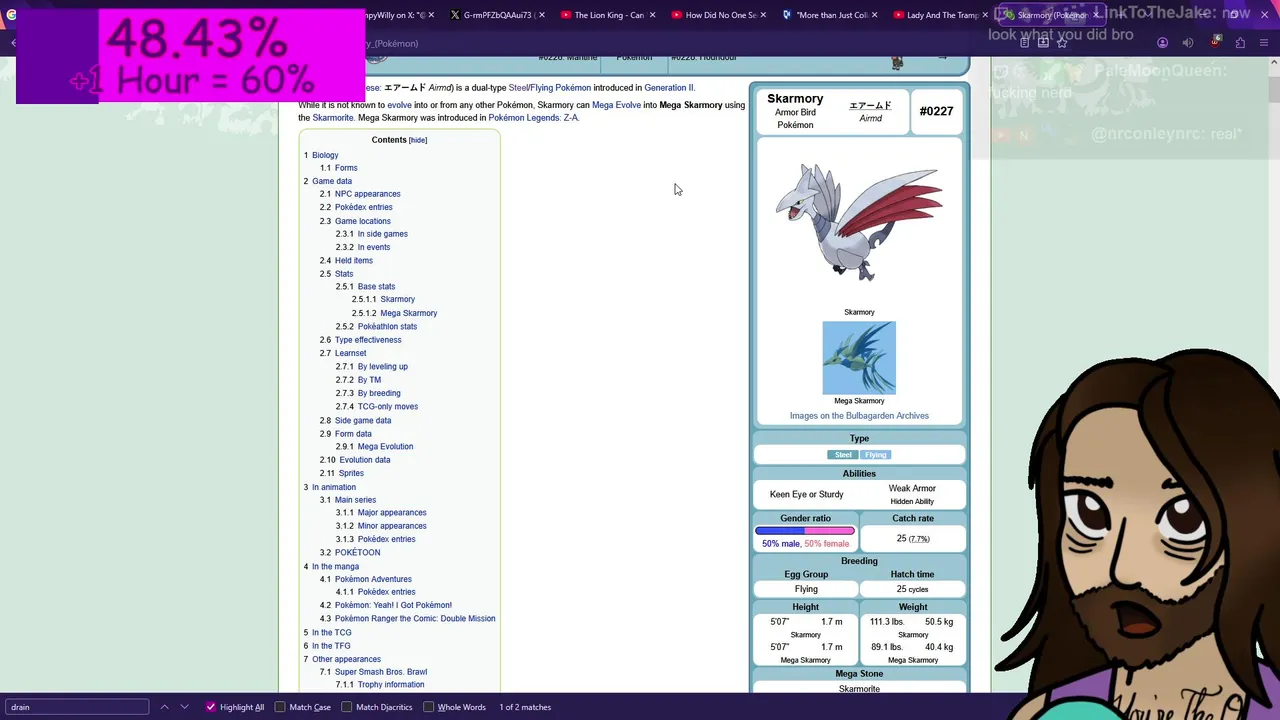Click the Flying type badge
The image size is (1280, 720).
click(x=875, y=455)
